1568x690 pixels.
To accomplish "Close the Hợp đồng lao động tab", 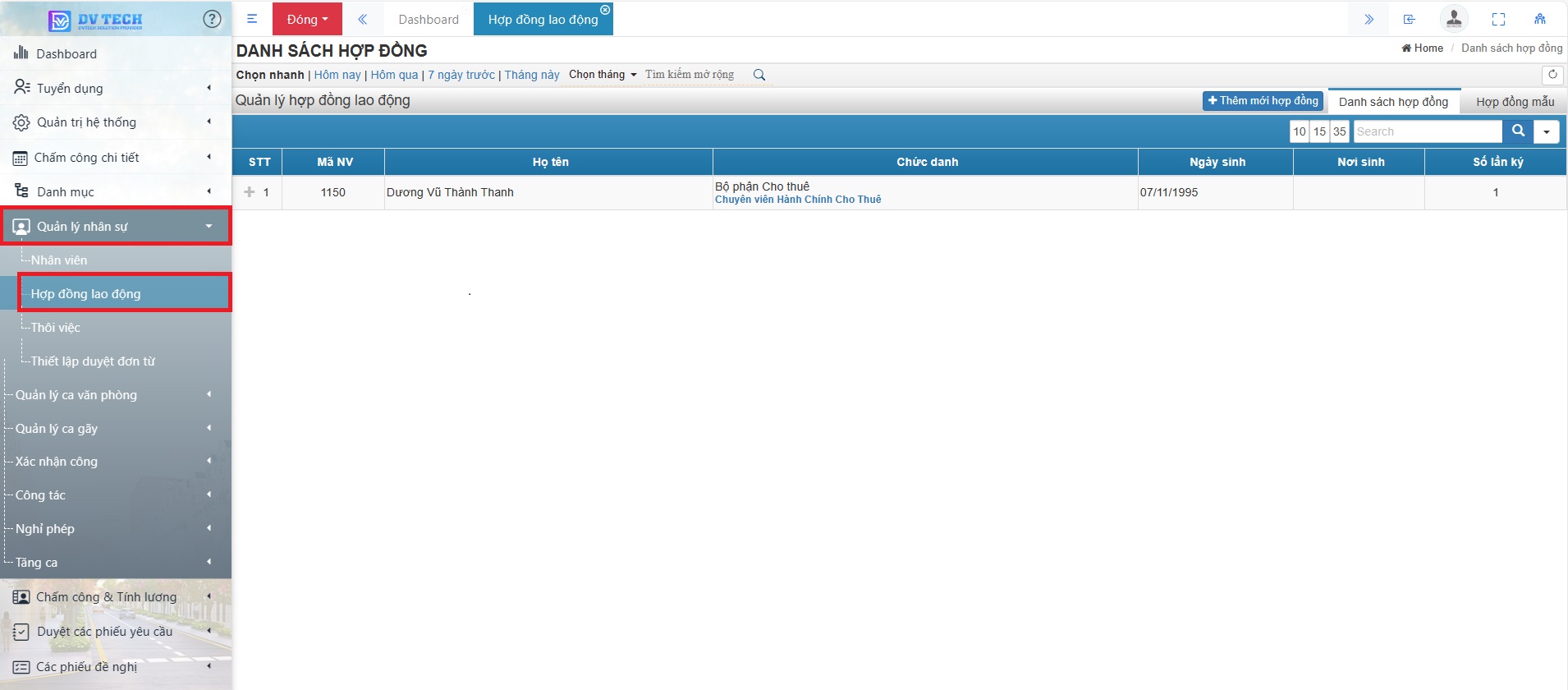I will point(605,10).
